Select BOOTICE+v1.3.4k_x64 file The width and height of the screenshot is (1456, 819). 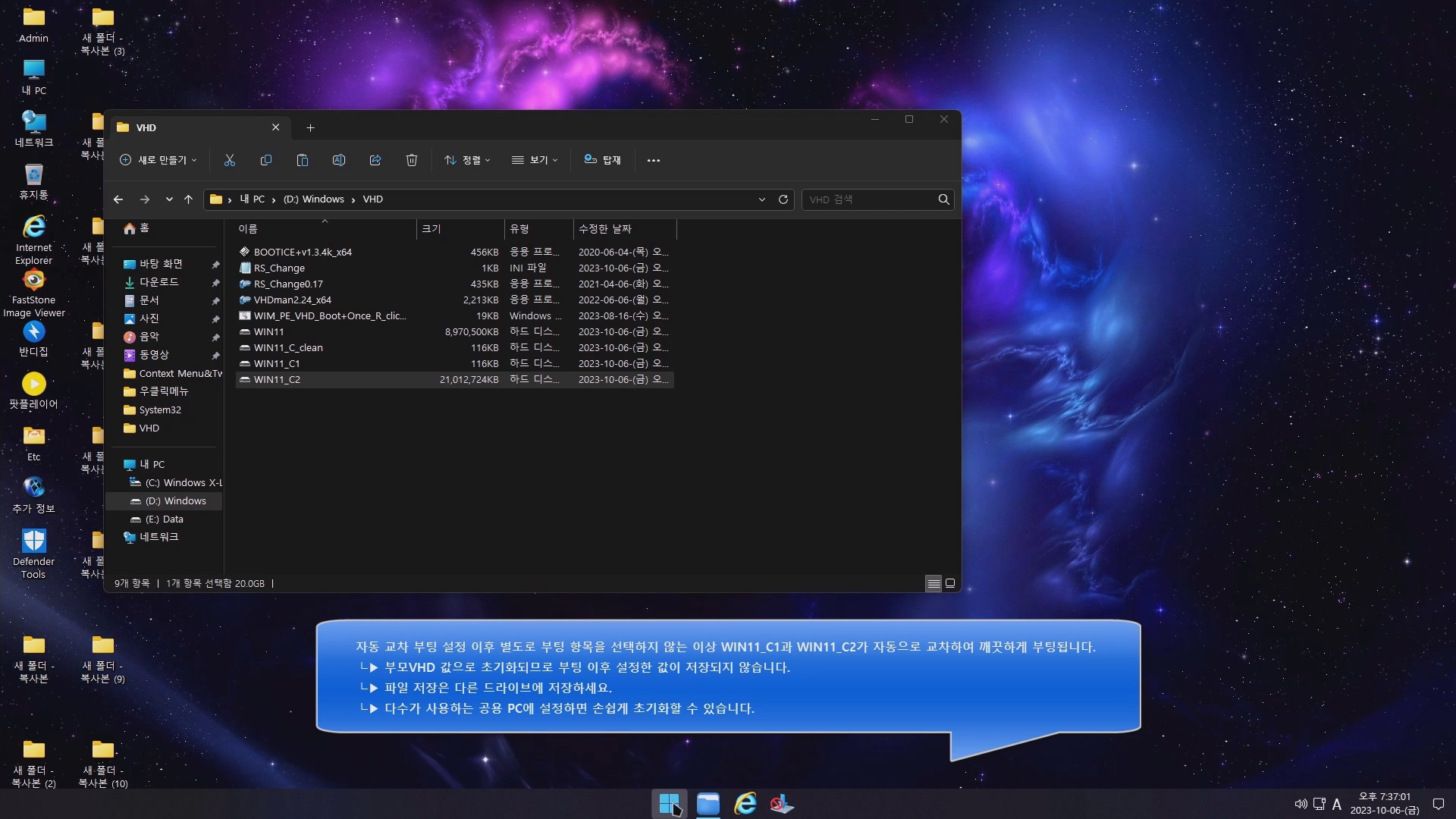click(454, 252)
